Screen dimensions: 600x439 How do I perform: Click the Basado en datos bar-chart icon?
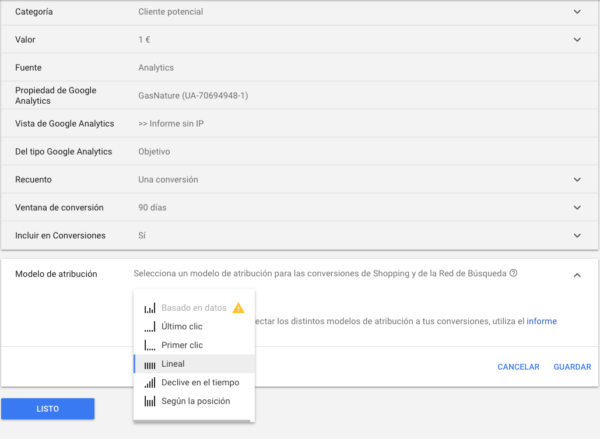(x=150, y=308)
